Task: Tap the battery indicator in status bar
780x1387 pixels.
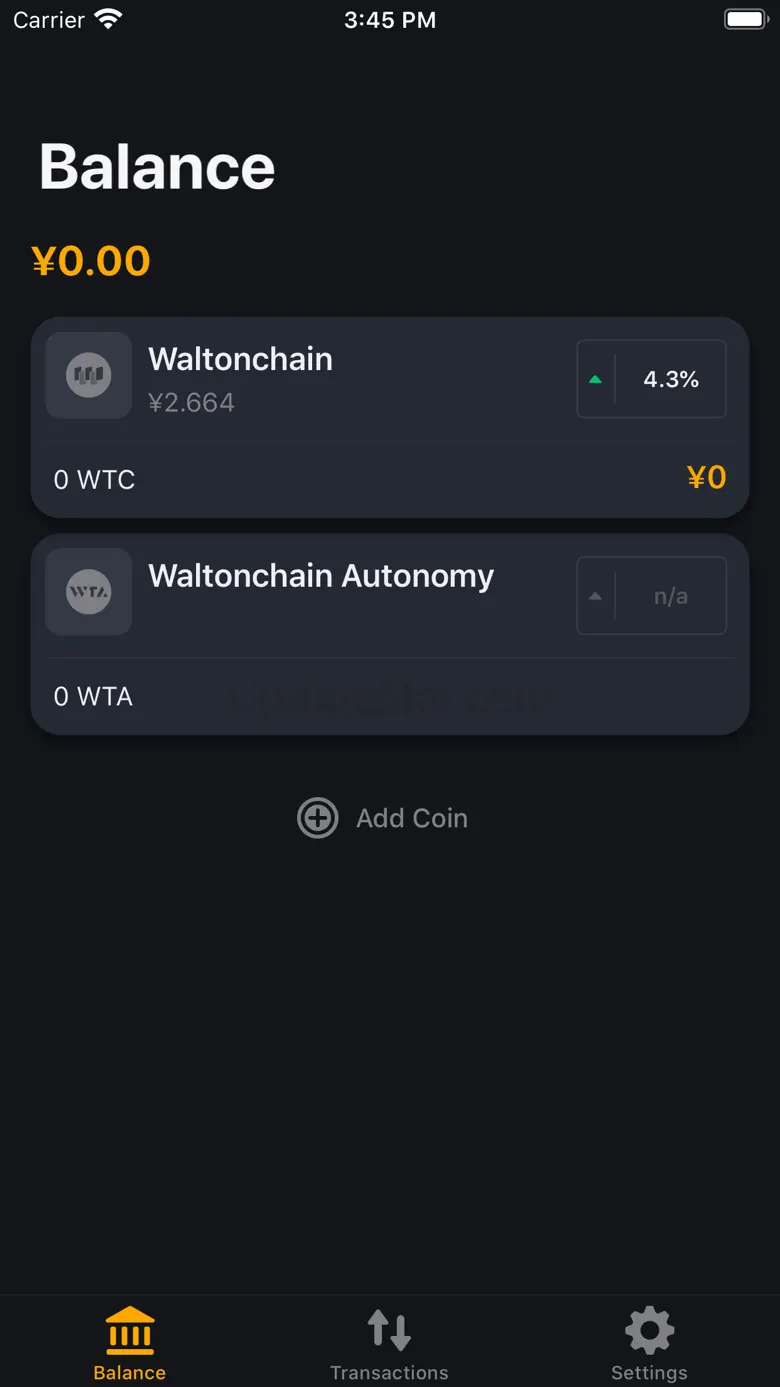Action: (745, 19)
